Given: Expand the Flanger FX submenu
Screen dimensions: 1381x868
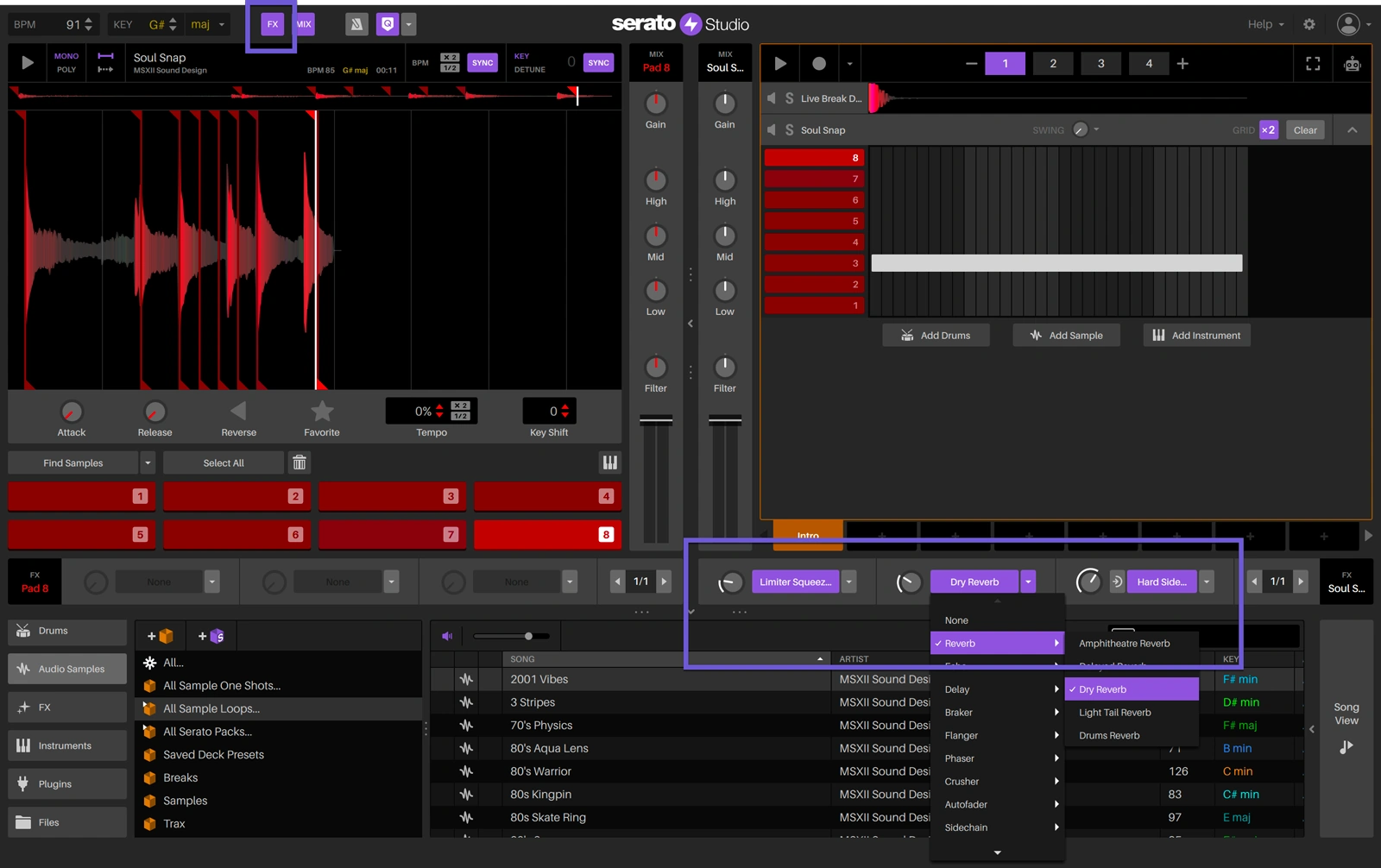Looking at the screenshot, I should 997,735.
